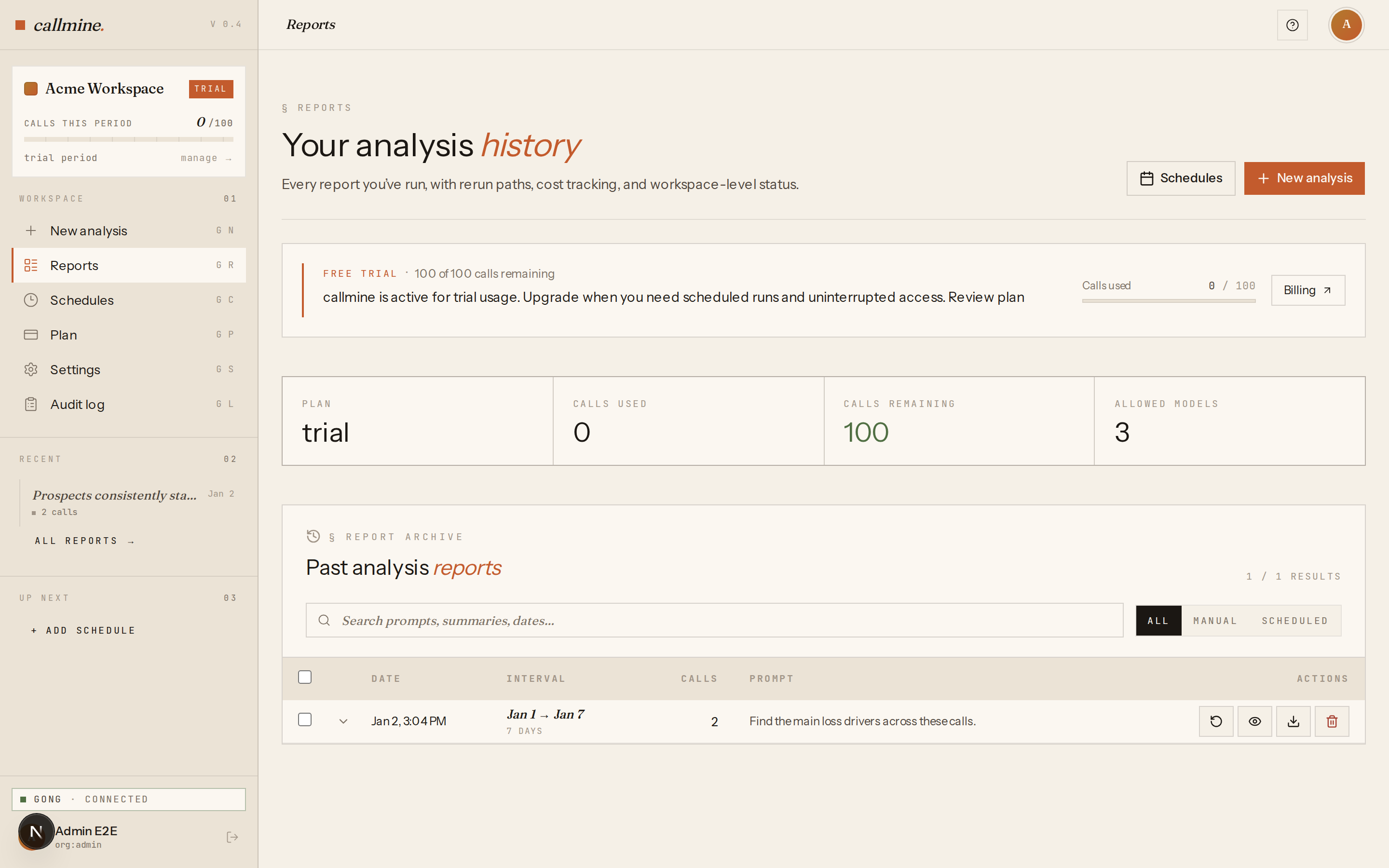Click the card icon beside Plan
Image resolution: width=1389 pixels, height=868 pixels.
pyautogui.click(x=31, y=335)
